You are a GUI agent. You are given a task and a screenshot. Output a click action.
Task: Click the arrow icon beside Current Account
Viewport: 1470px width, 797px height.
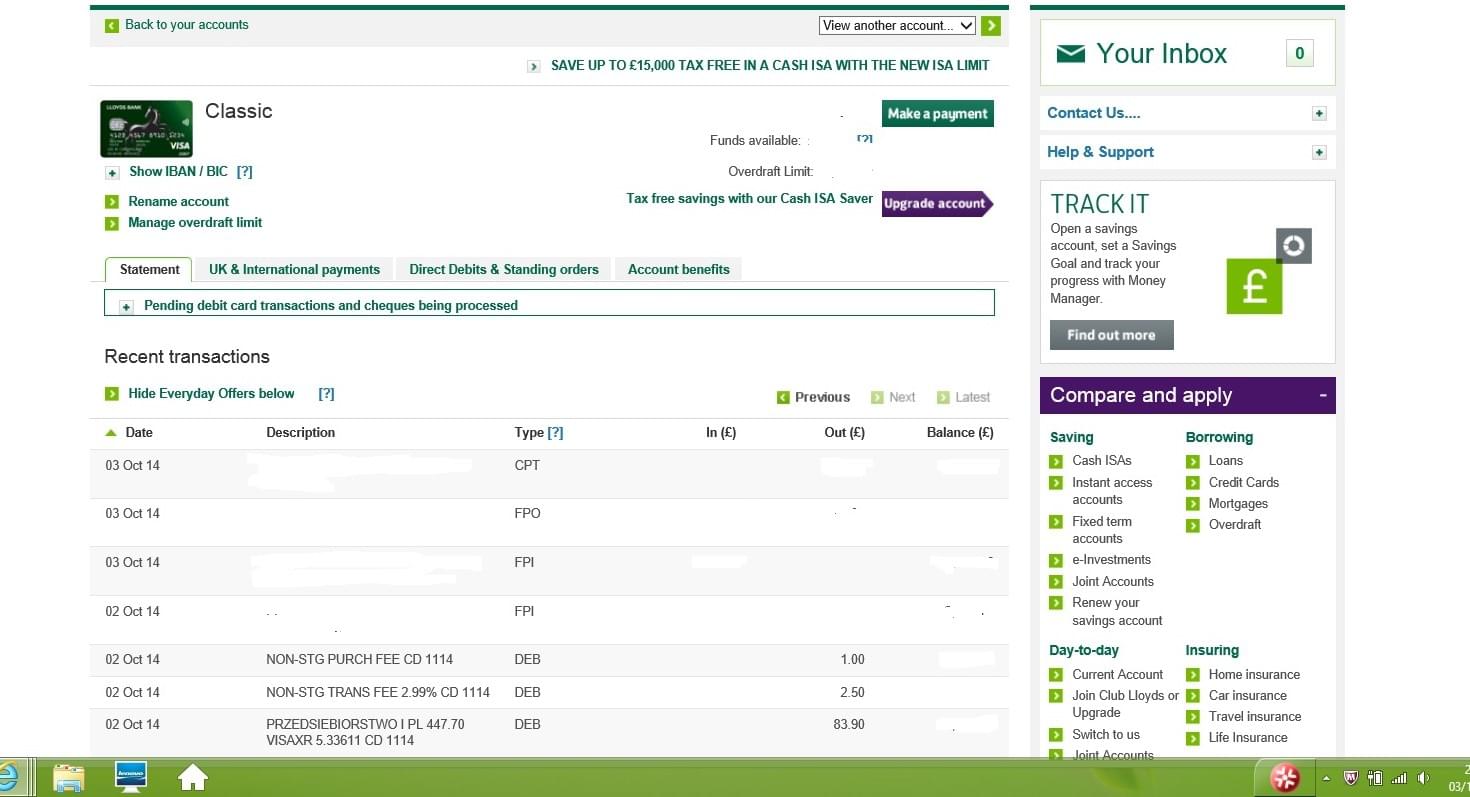pyautogui.click(x=1056, y=675)
